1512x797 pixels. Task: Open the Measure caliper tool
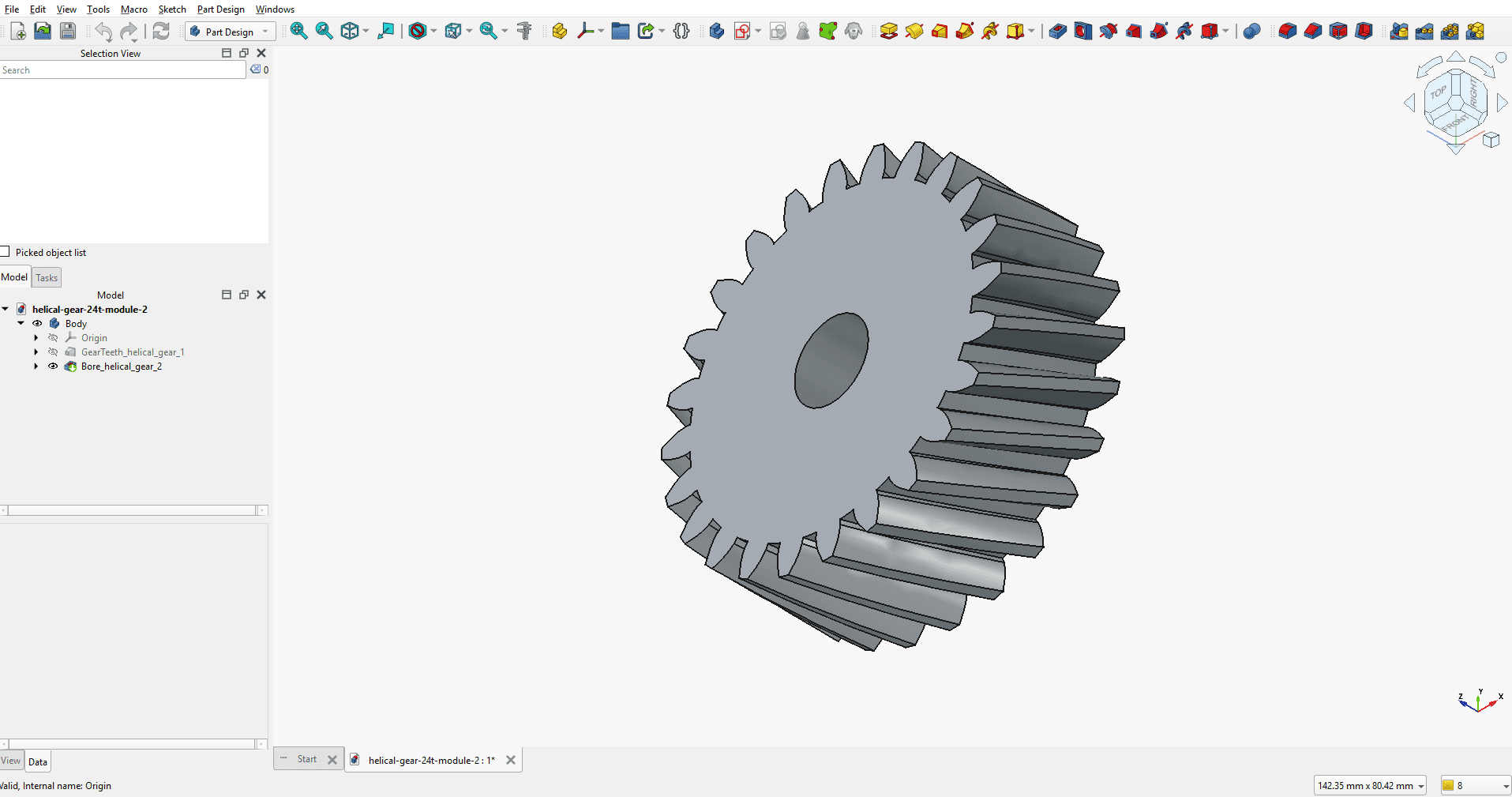[524, 32]
